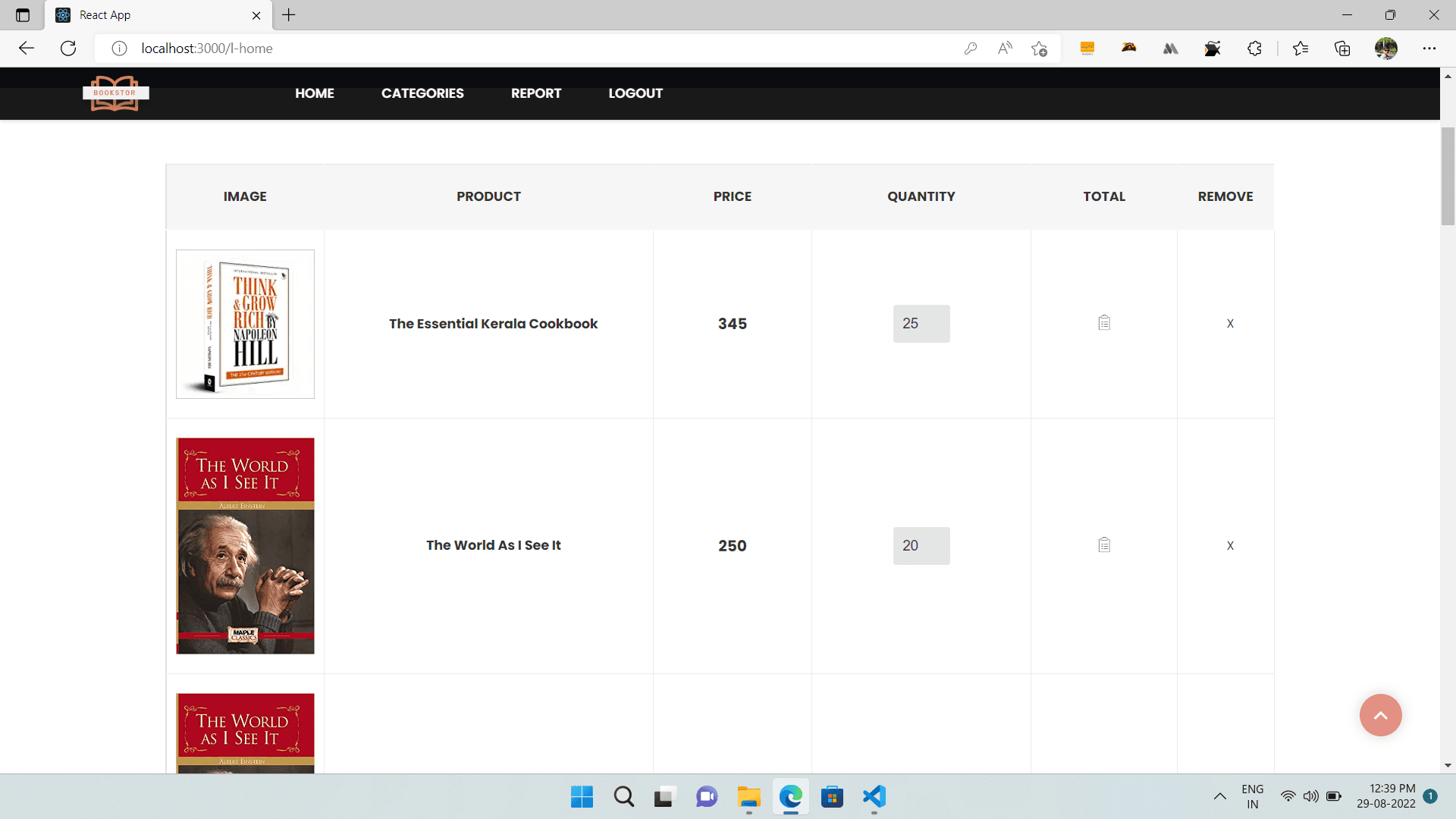The image size is (1456, 819).
Task: Open the taskbar clock showing 12:39 PM
Action: tap(1385, 796)
